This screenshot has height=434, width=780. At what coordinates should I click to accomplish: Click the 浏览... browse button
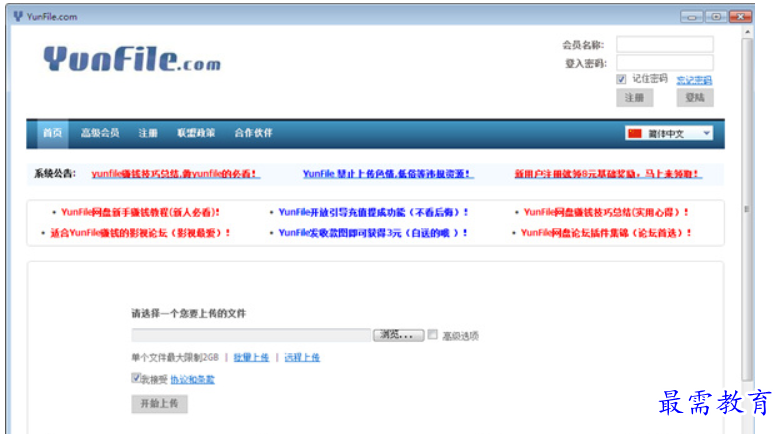pos(398,335)
